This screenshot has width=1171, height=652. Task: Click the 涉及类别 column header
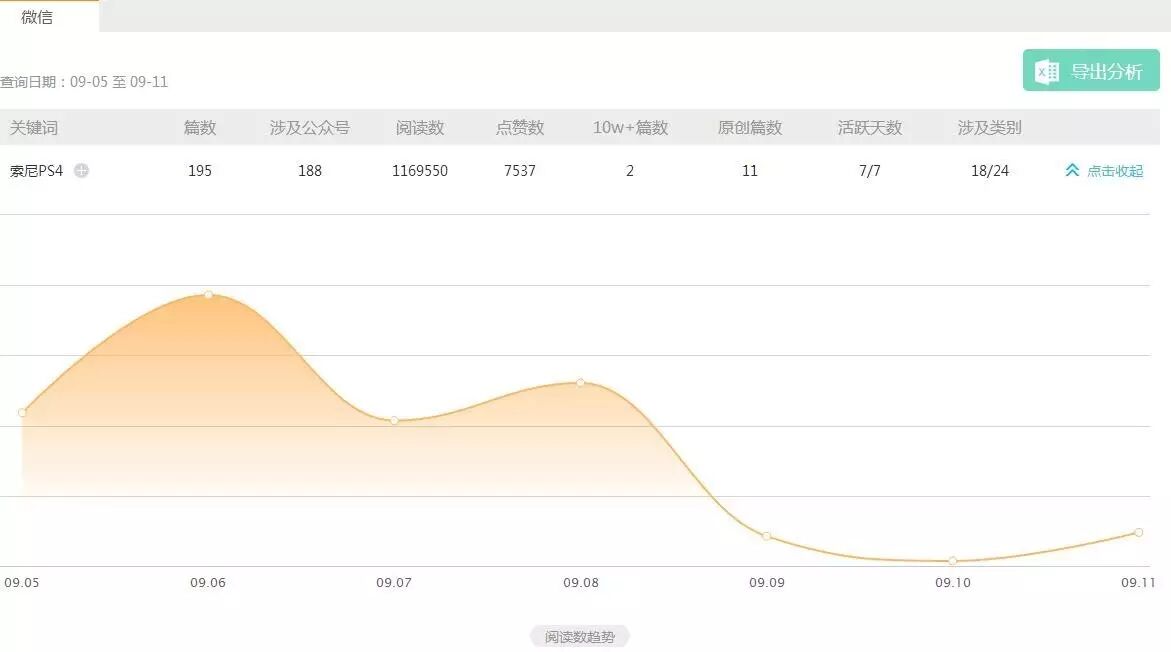tap(990, 128)
